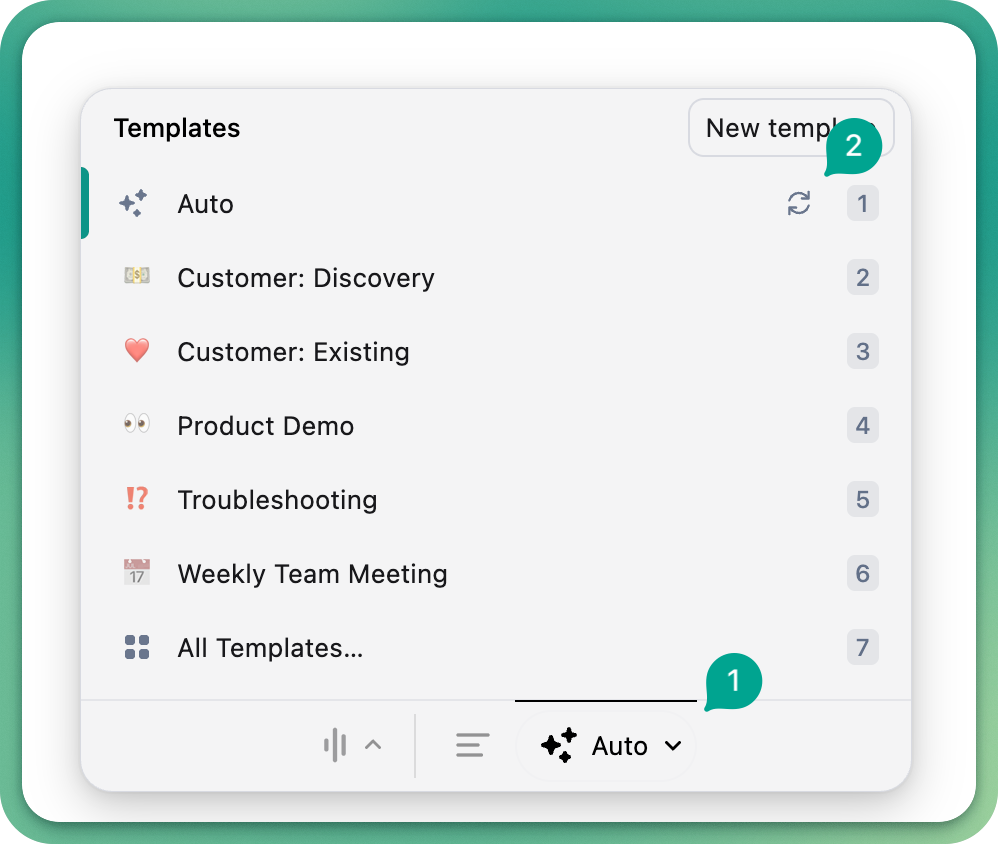Screen dimensions: 998x844
Task: Choose the Product Demo template
Action: (x=266, y=426)
